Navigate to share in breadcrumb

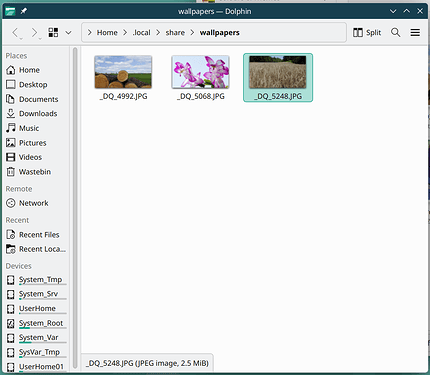(175, 33)
